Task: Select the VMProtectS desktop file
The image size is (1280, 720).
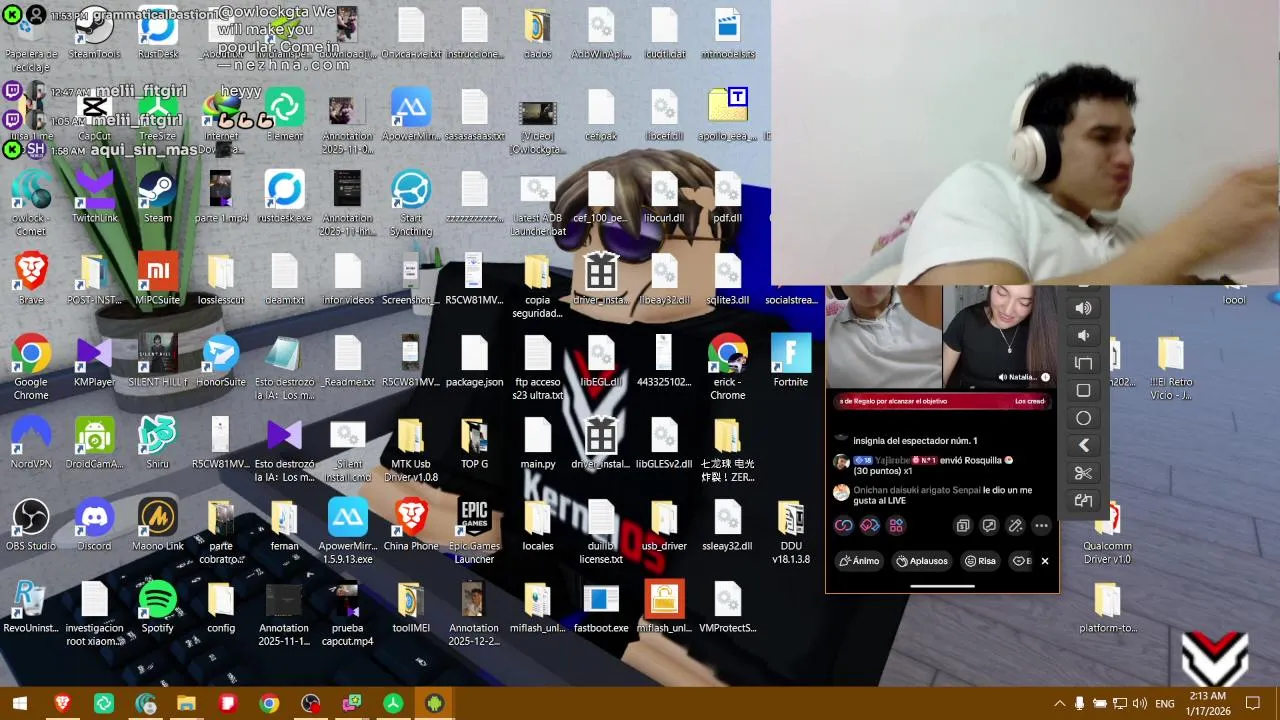Action: [727, 607]
